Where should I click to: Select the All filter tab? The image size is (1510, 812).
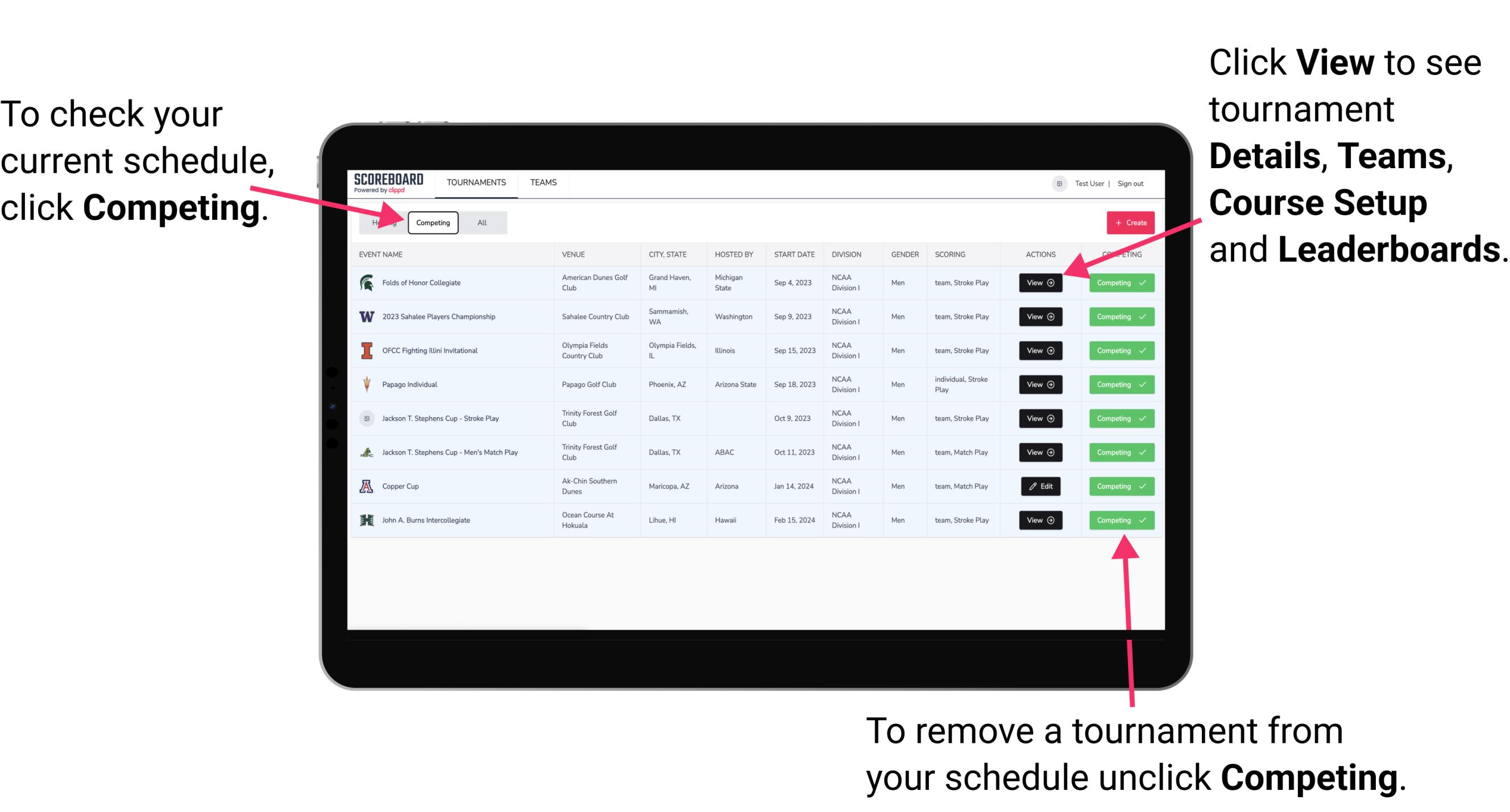click(480, 222)
